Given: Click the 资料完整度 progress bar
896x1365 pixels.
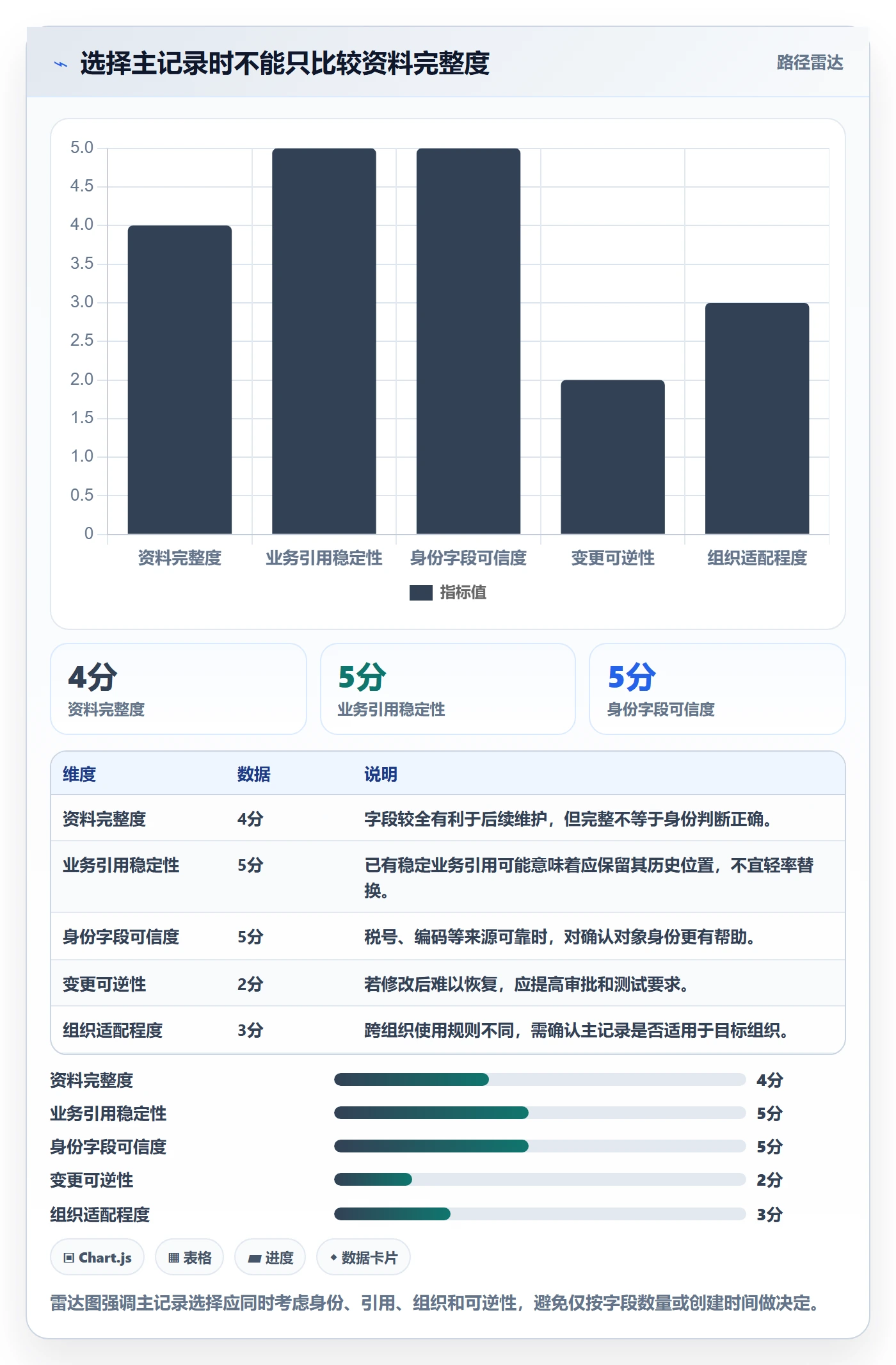Looking at the screenshot, I should pos(540,1080).
